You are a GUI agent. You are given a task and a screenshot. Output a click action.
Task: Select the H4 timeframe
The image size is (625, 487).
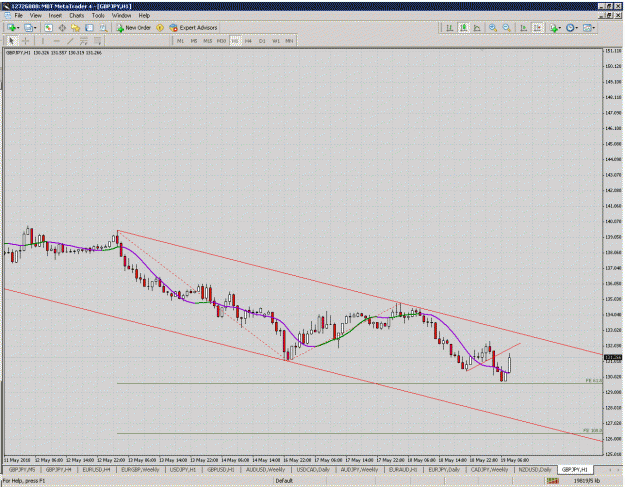coord(248,41)
